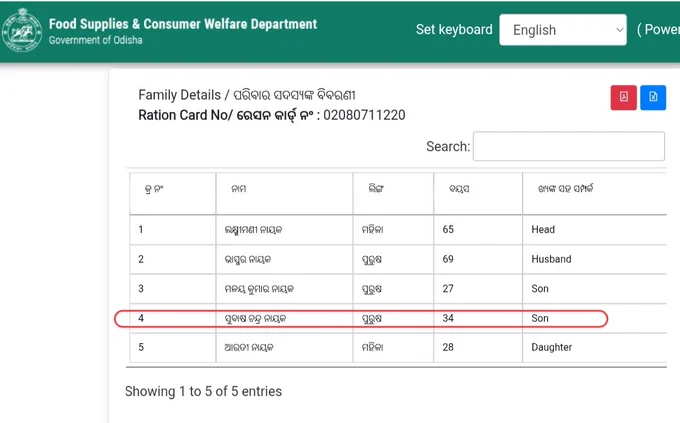Viewport: 680px width, 423px height.
Task: Click the Food Supplies & Consumer Welfare Department title
Action: [x=183, y=24]
